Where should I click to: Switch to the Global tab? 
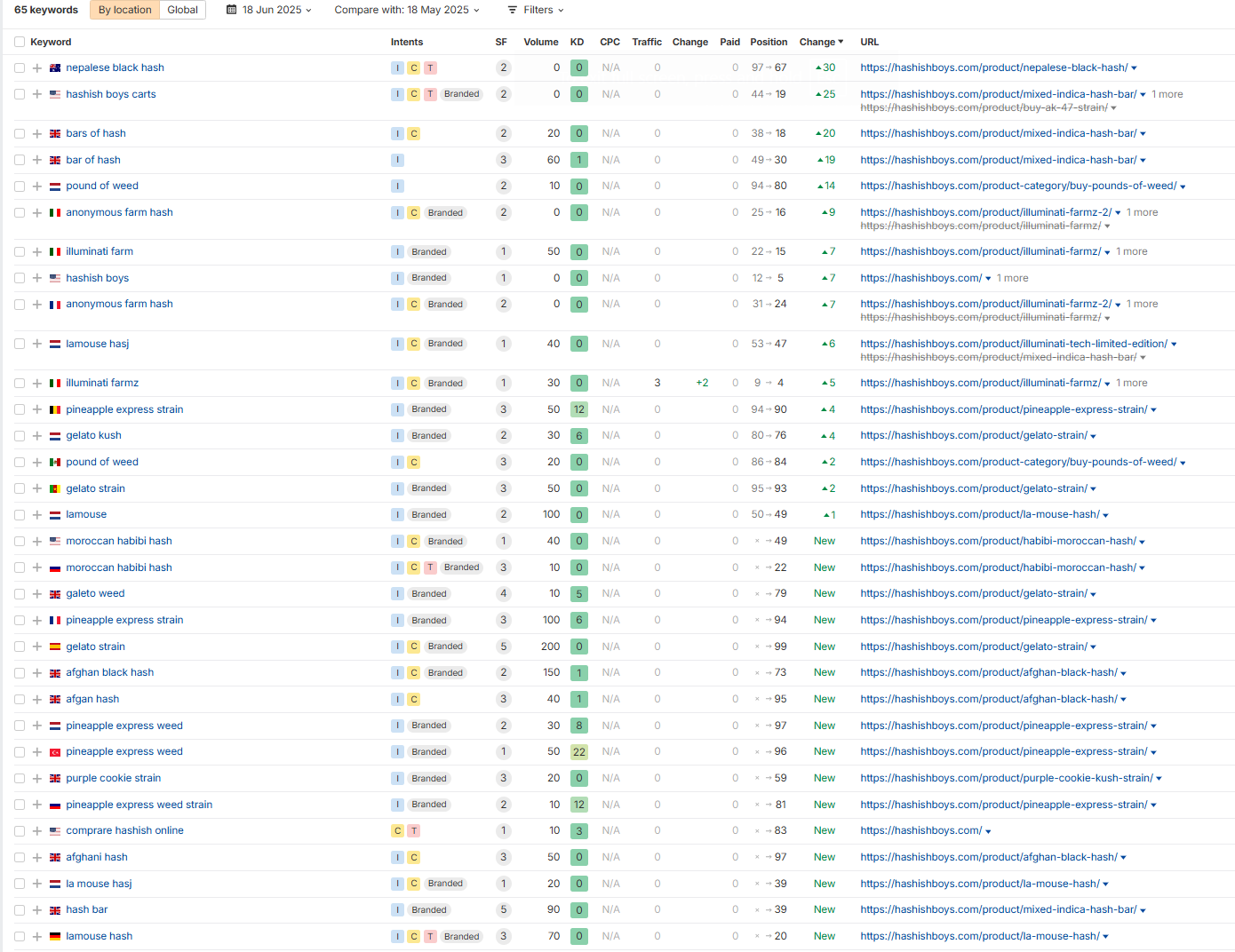tap(182, 10)
